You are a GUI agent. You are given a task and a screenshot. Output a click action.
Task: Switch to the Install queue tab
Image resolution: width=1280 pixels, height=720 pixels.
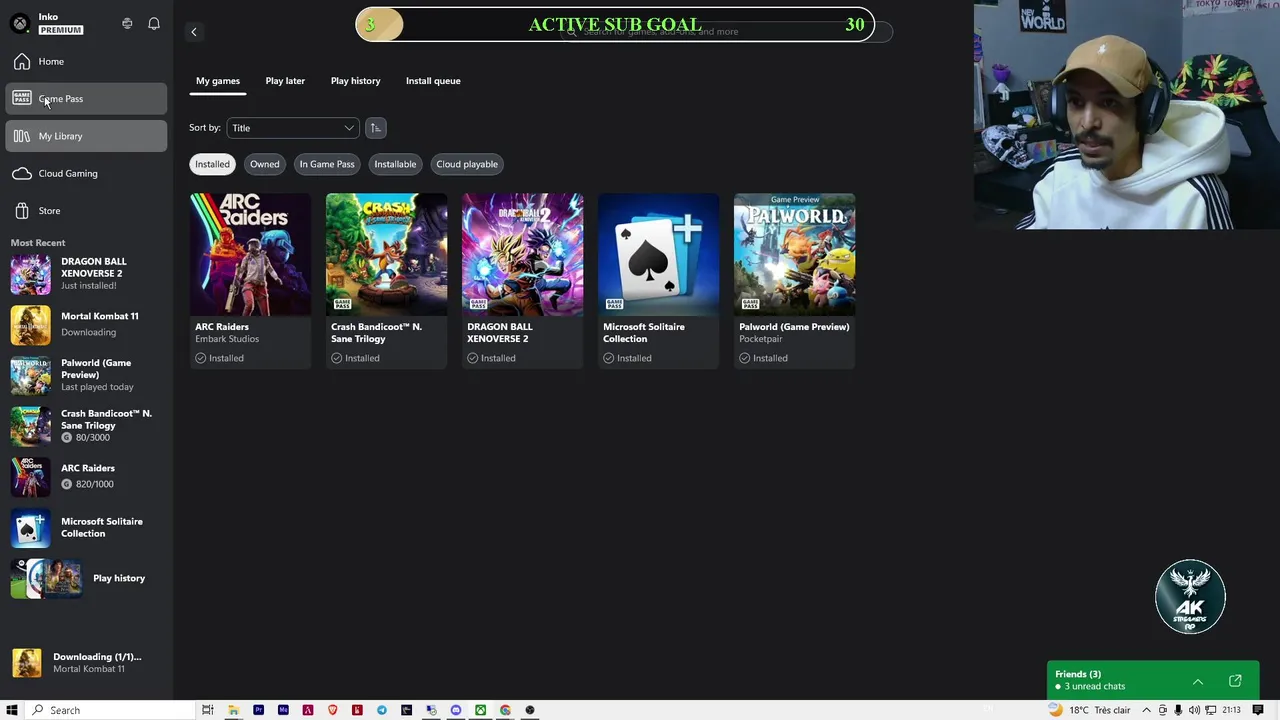coord(433,81)
